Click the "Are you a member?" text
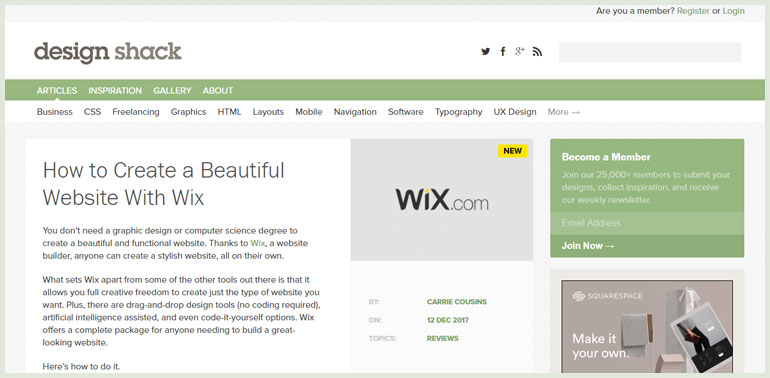Viewport: 770px width, 378px height. (x=635, y=11)
